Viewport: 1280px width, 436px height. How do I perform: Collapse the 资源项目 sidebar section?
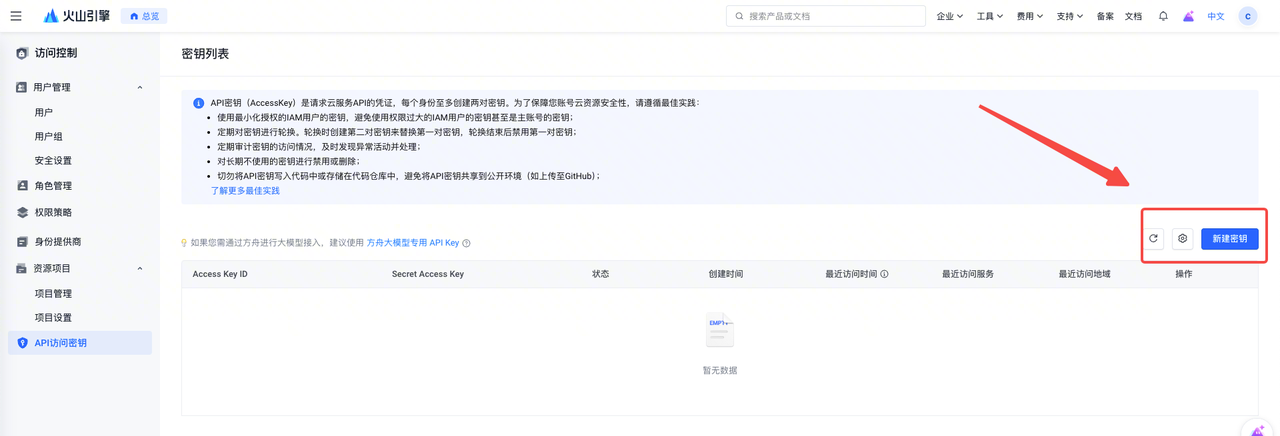pos(139,269)
